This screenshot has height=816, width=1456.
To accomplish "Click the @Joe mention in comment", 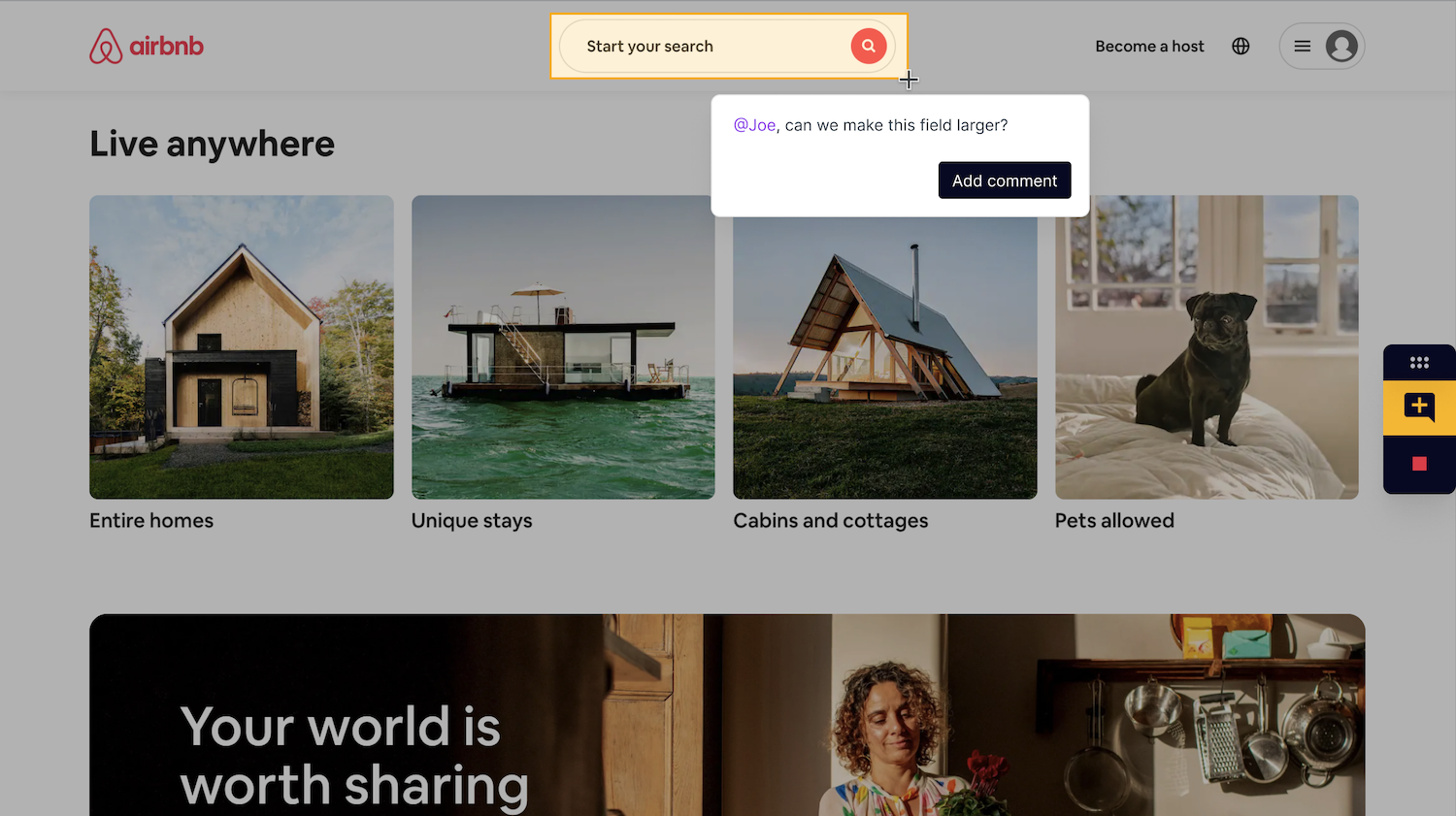I will [754, 125].
